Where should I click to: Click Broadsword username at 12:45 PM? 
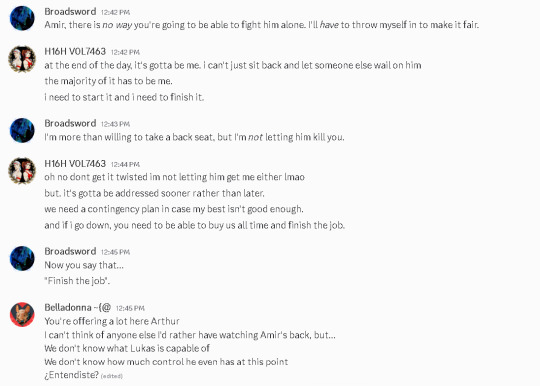coord(70,251)
